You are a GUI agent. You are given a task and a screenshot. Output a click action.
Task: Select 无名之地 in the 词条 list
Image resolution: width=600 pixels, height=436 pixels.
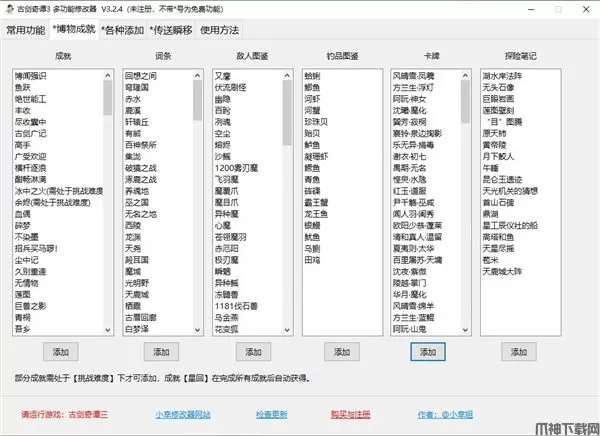[141, 214]
